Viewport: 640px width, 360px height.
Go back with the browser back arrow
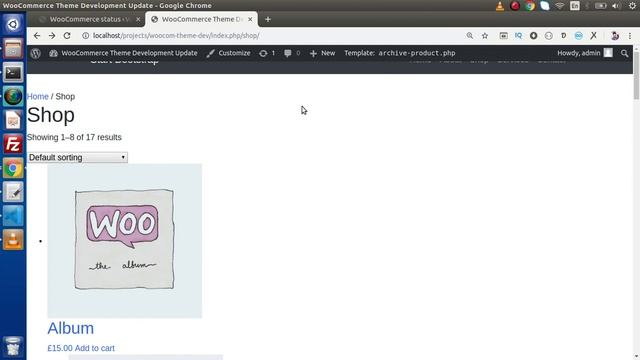pyautogui.click(x=37, y=36)
